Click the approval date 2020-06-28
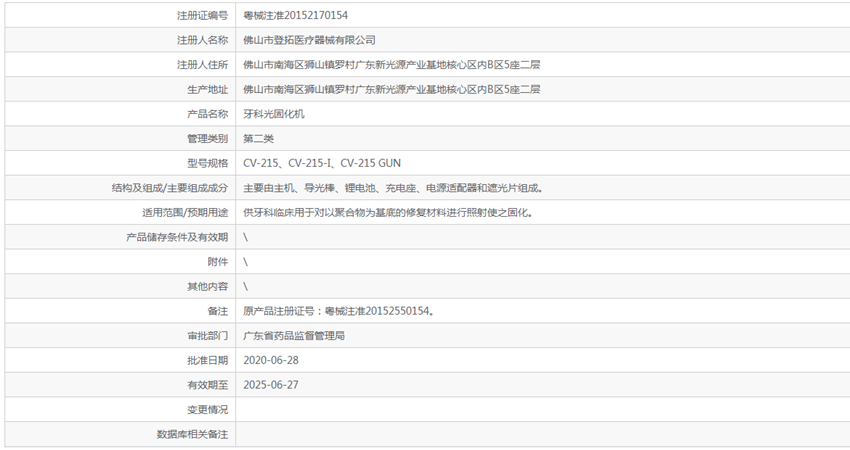Viewport: 850px width, 450px height. pyautogui.click(x=271, y=360)
